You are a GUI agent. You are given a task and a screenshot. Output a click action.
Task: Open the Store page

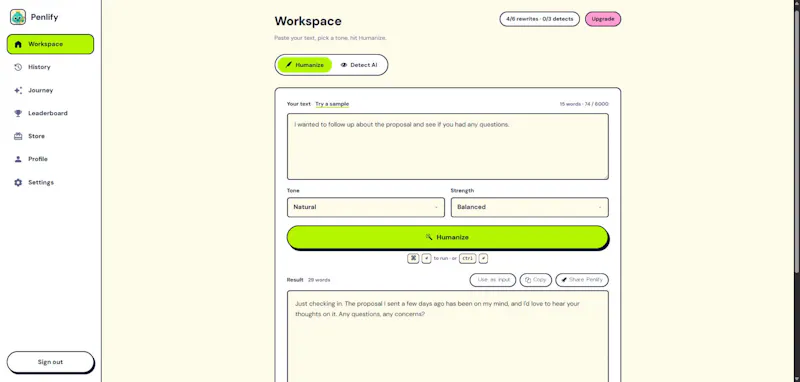(x=51, y=136)
